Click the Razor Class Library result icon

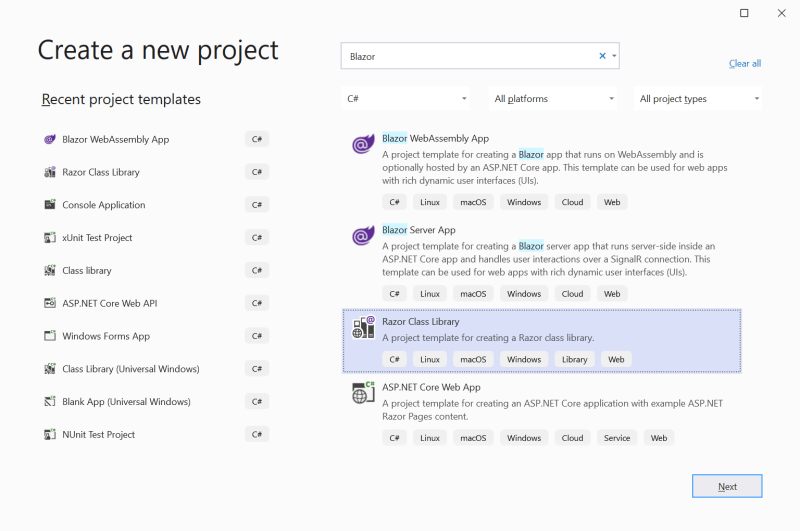pyautogui.click(x=363, y=327)
